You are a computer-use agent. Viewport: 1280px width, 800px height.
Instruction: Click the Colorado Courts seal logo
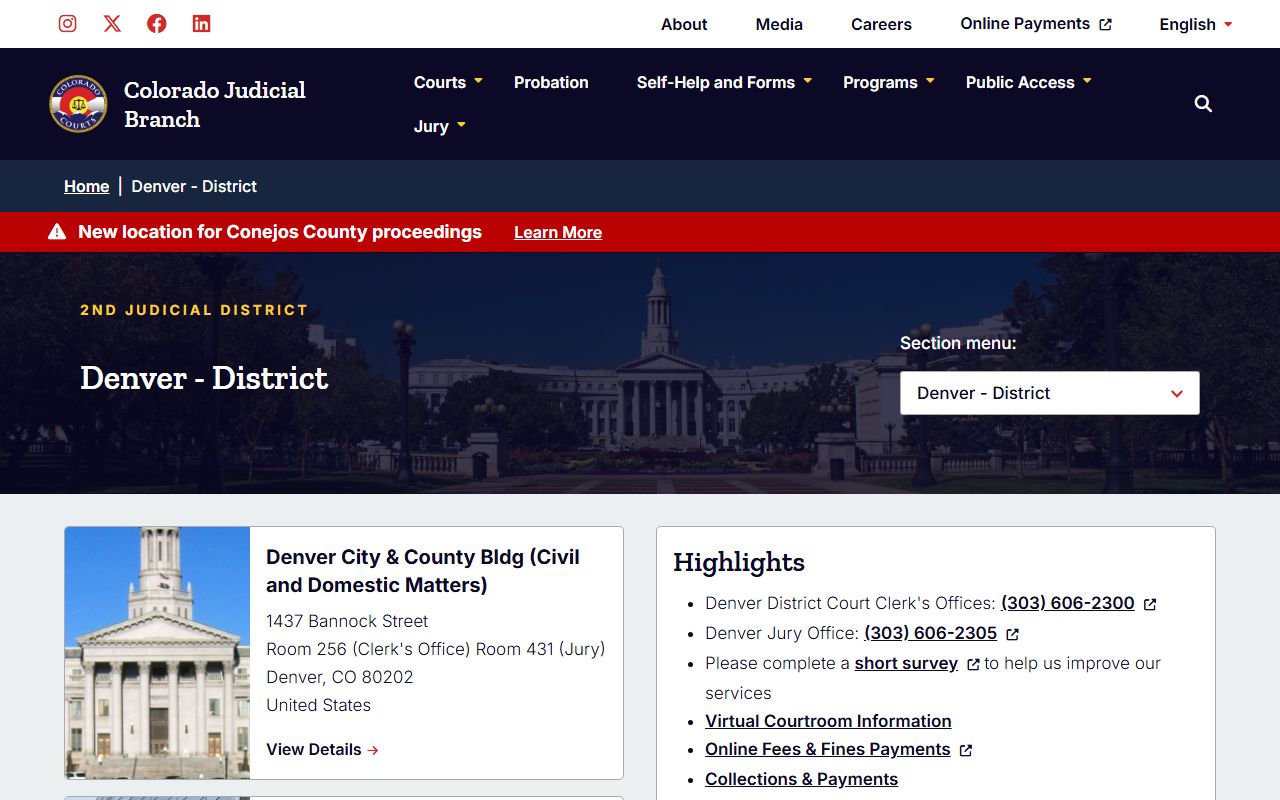pos(78,104)
